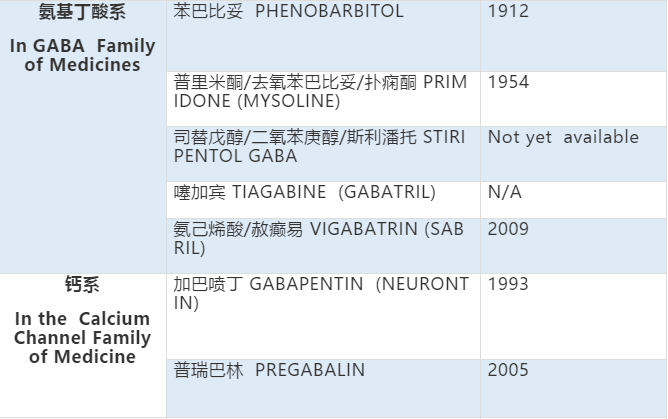The width and height of the screenshot is (668, 419).
Task: Select the year 2005 cell
Action: [x=509, y=370]
